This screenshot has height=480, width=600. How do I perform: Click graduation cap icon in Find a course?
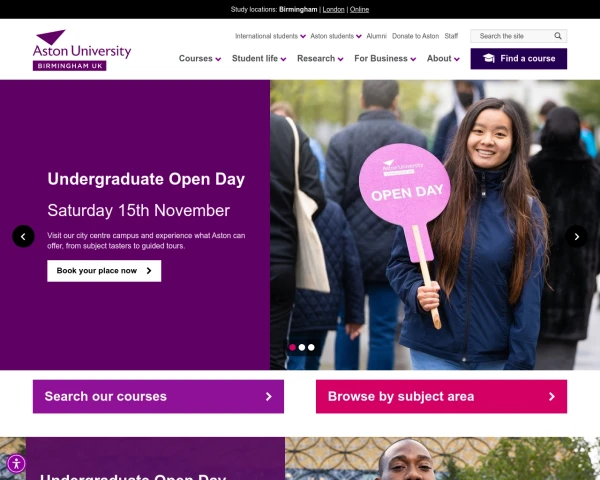(x=489, y=58)
